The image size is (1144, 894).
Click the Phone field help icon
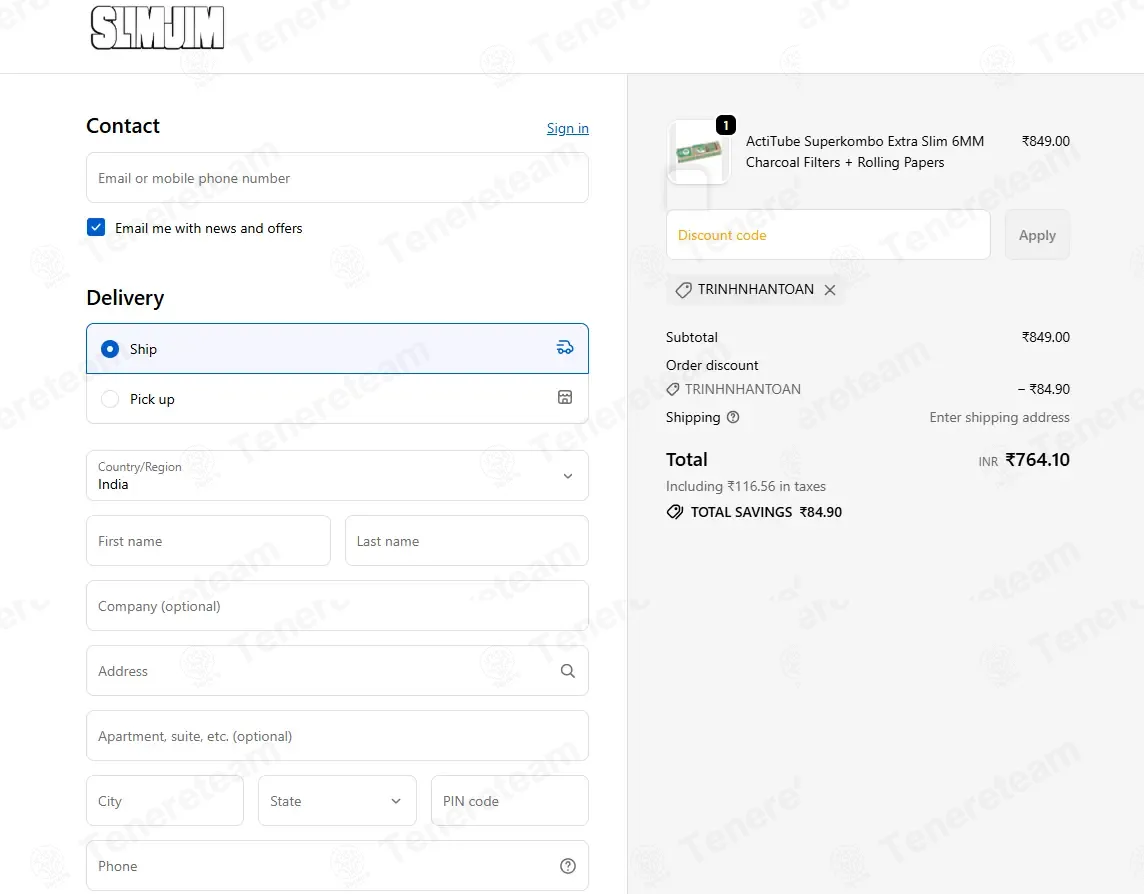tap(568, 866)
